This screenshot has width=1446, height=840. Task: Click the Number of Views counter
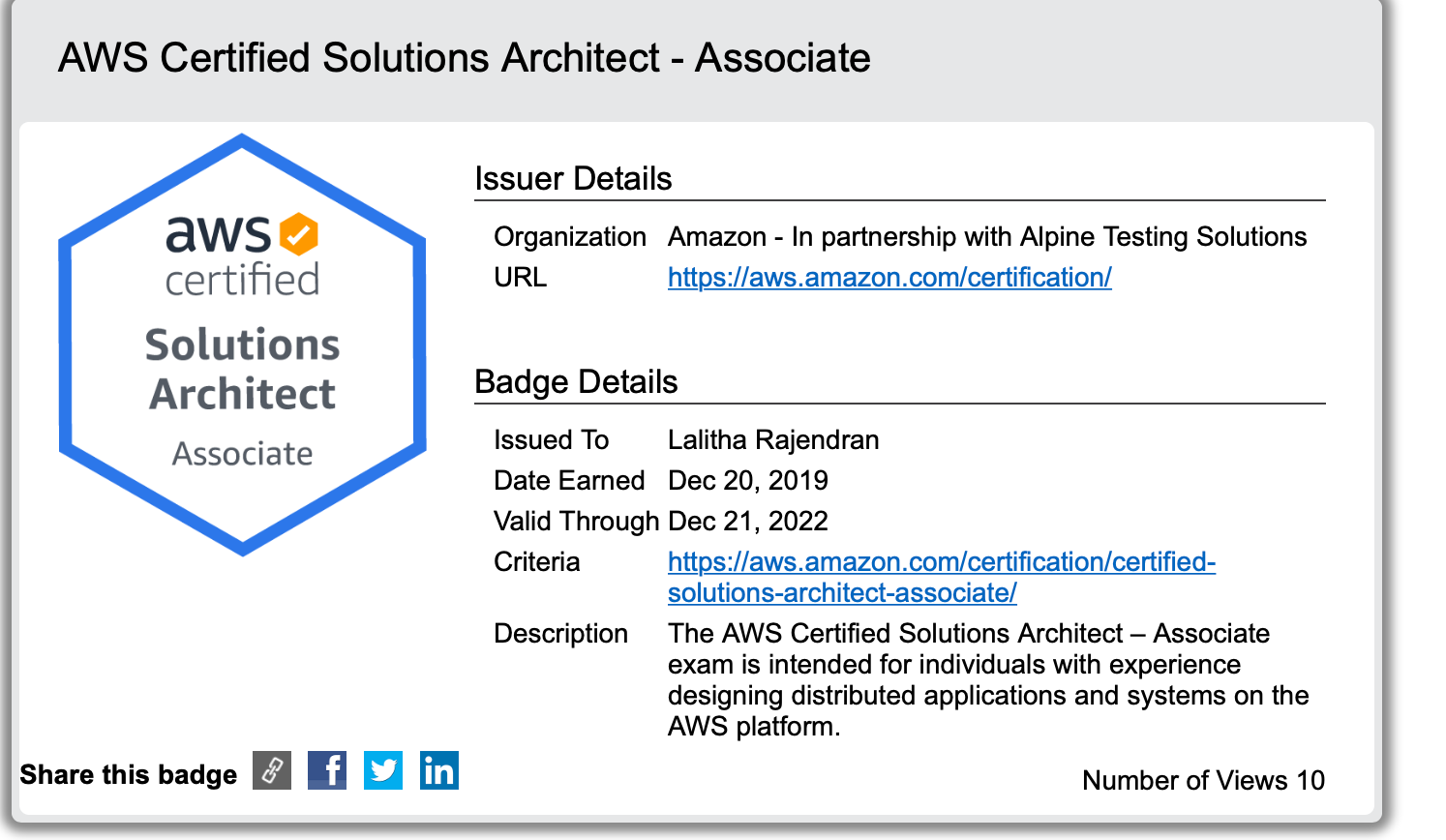coord(1203,780)
